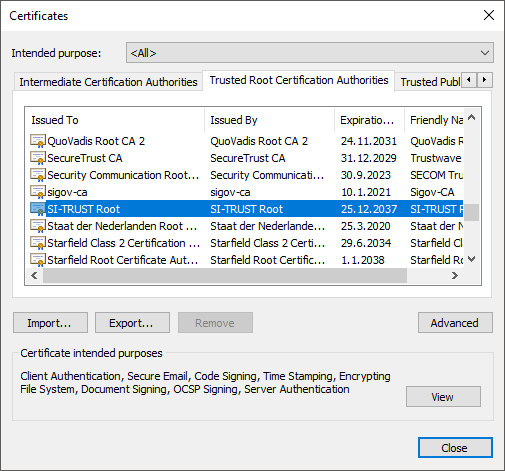505x471 pixels.
Task: Click list vertical scrollbar up arrow
Action: click(x=472, y=117)
